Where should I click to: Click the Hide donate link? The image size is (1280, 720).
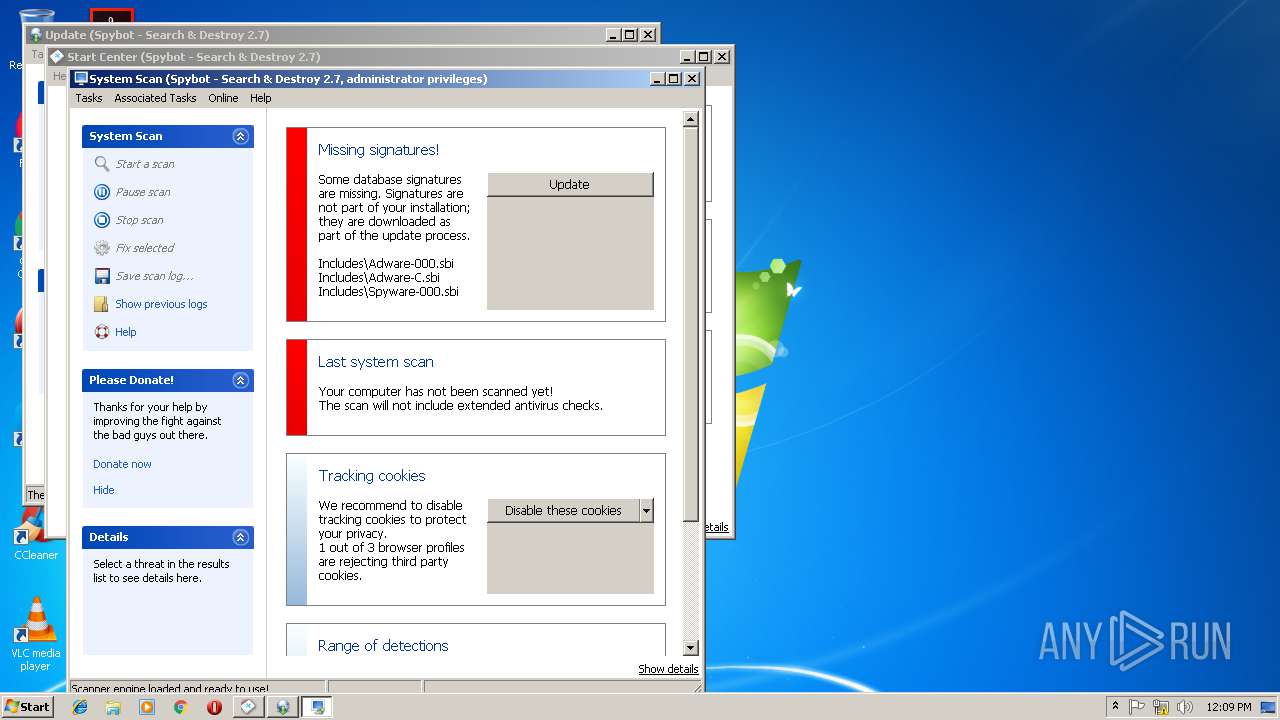[104, 490]
